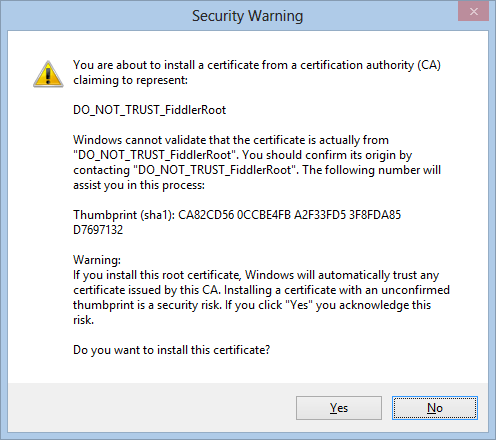
Task: Click the final "risk." word line
Action: 83,320
